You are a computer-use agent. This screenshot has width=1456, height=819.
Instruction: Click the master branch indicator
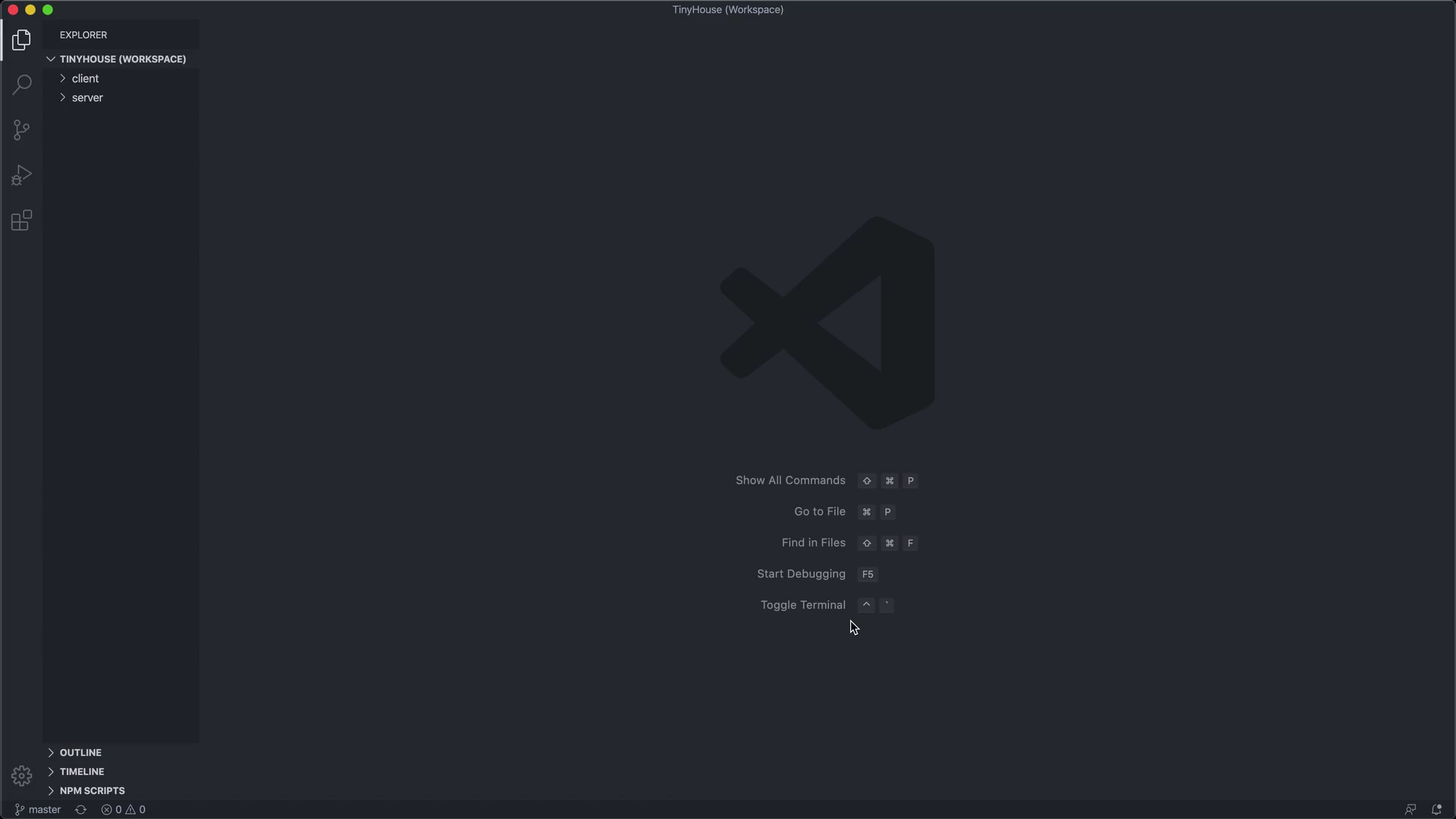coord(36,809)
